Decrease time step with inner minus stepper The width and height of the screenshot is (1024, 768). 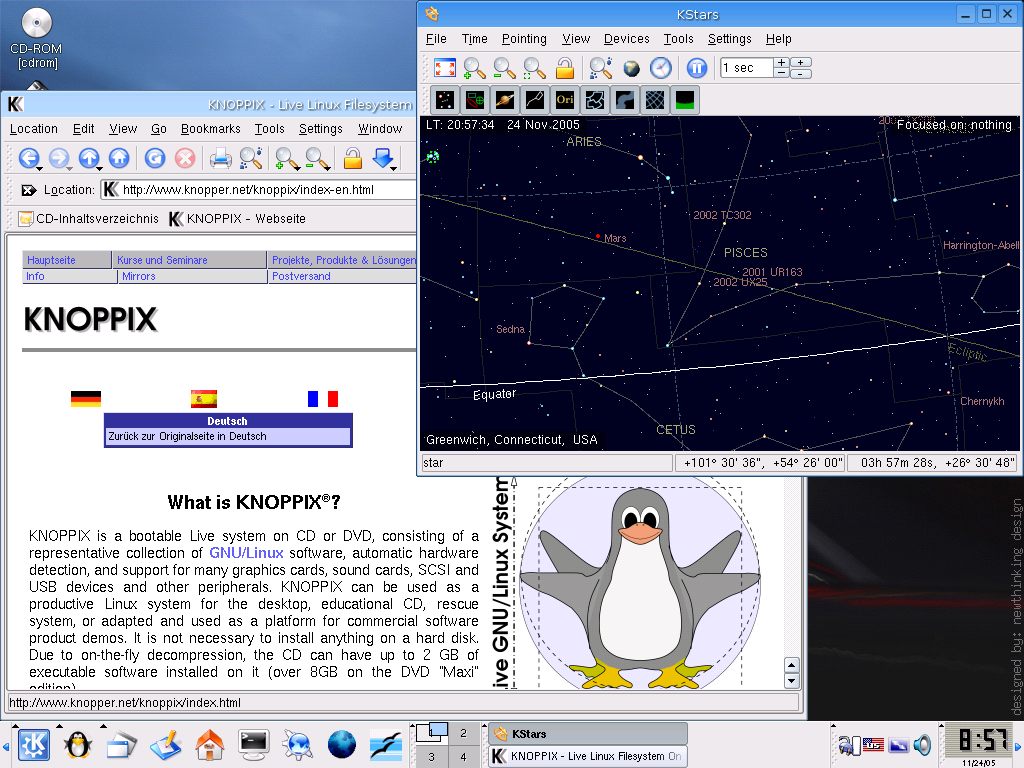(x=781, y=73)
